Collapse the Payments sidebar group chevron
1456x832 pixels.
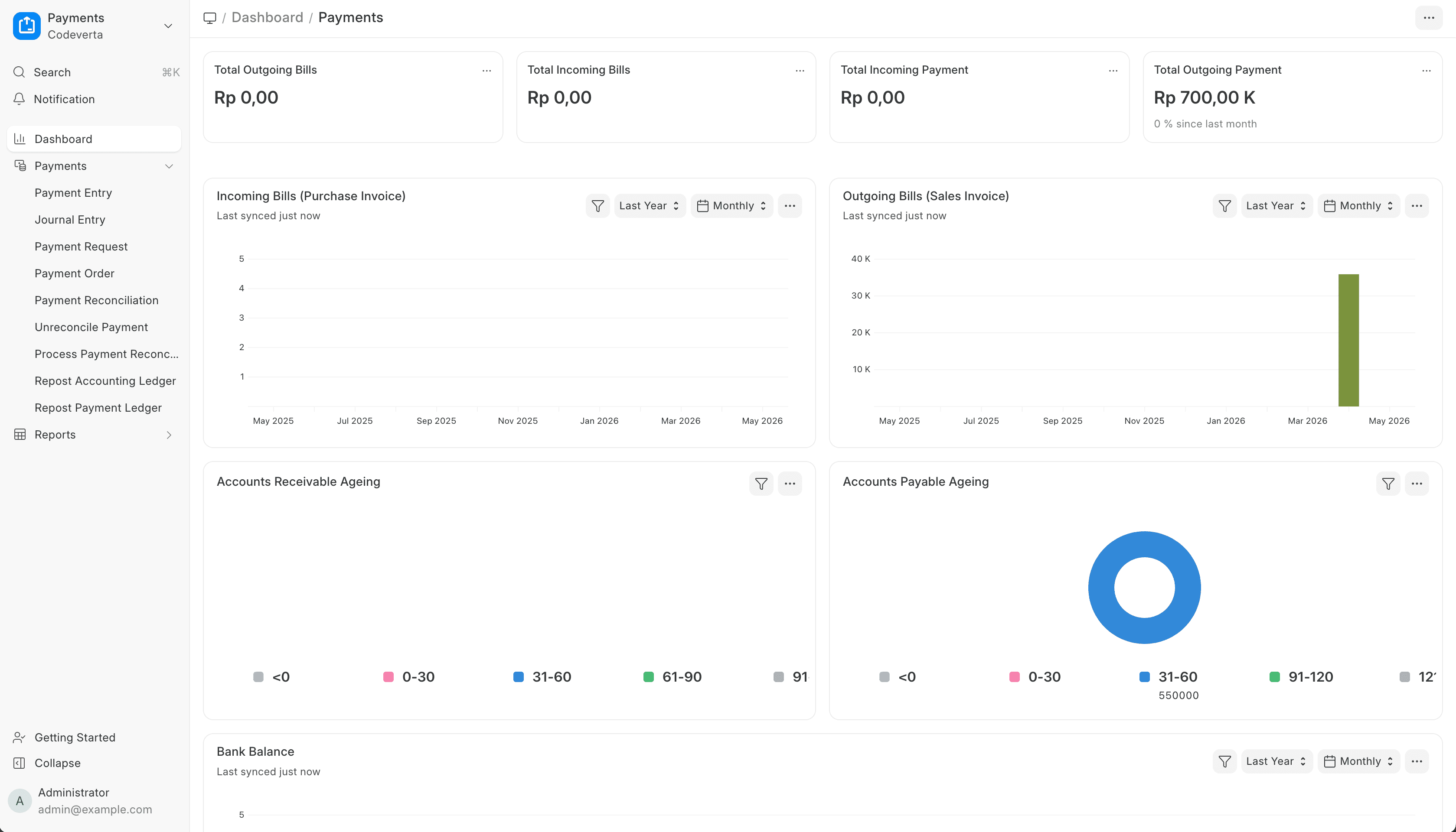(x=169, y=166)
